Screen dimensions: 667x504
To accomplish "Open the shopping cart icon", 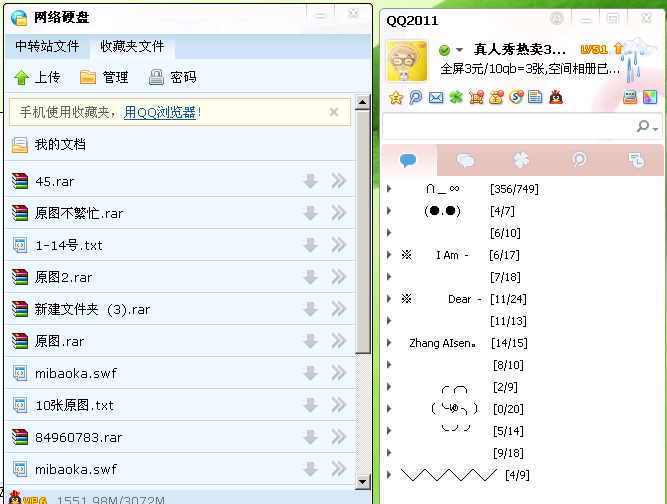I will click(x=476, y=97).
